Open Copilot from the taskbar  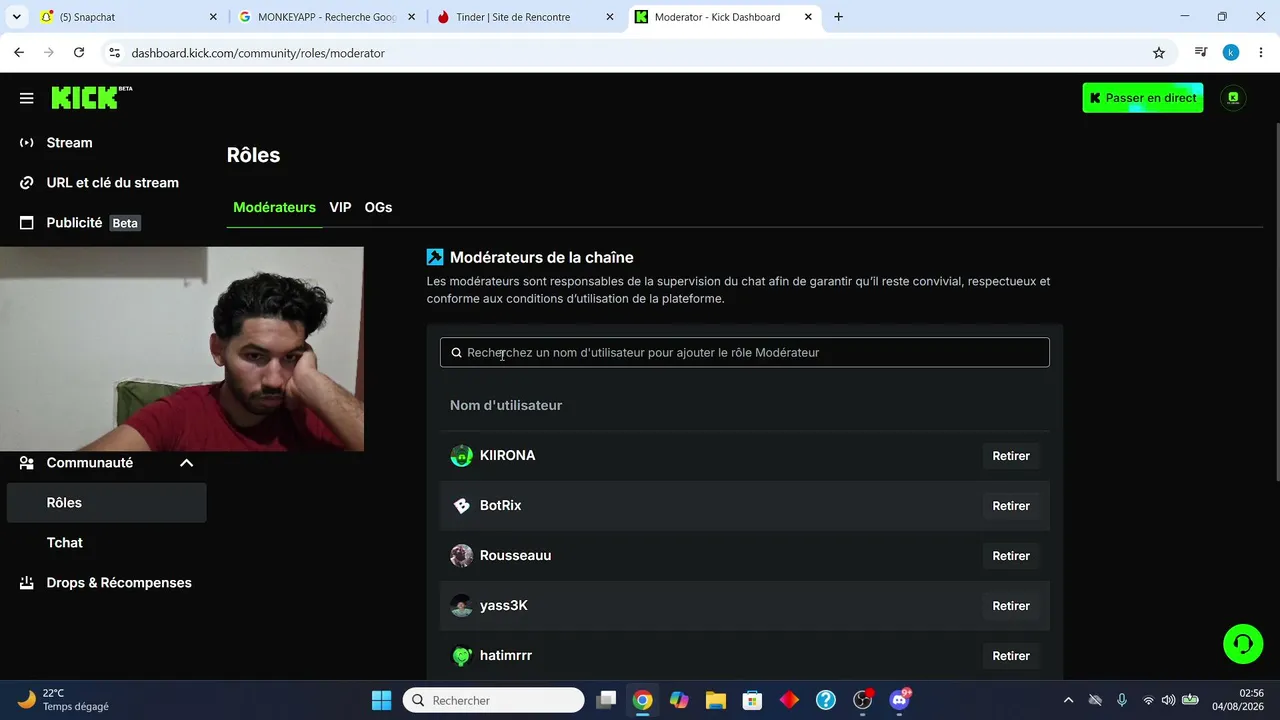[679, 700]
